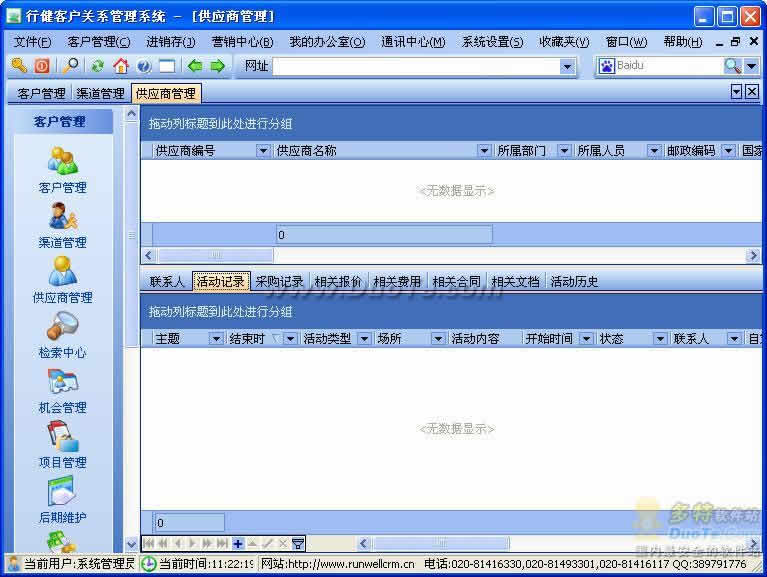Open 供应商管理 sidebar icon
The height and width of the screenshot is (577, 767).
tap(63, 271)
